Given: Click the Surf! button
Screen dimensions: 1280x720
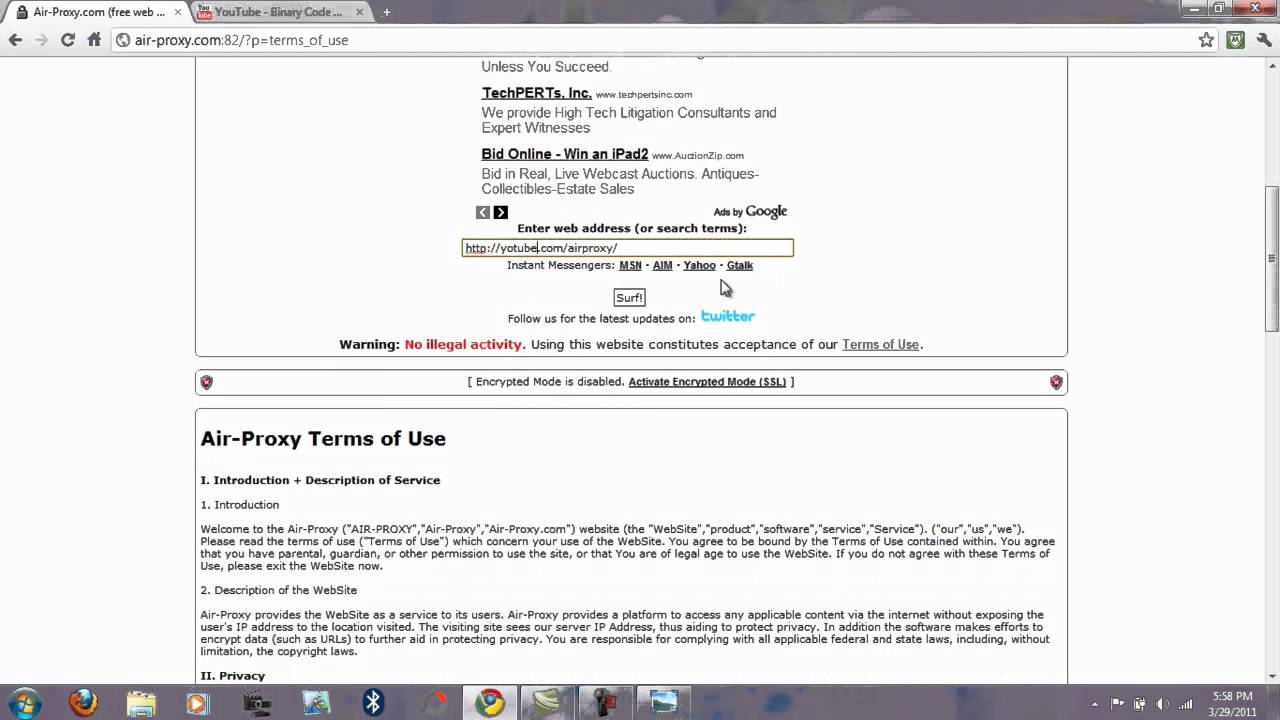Looking at the screenshot, I should [629, 298].
